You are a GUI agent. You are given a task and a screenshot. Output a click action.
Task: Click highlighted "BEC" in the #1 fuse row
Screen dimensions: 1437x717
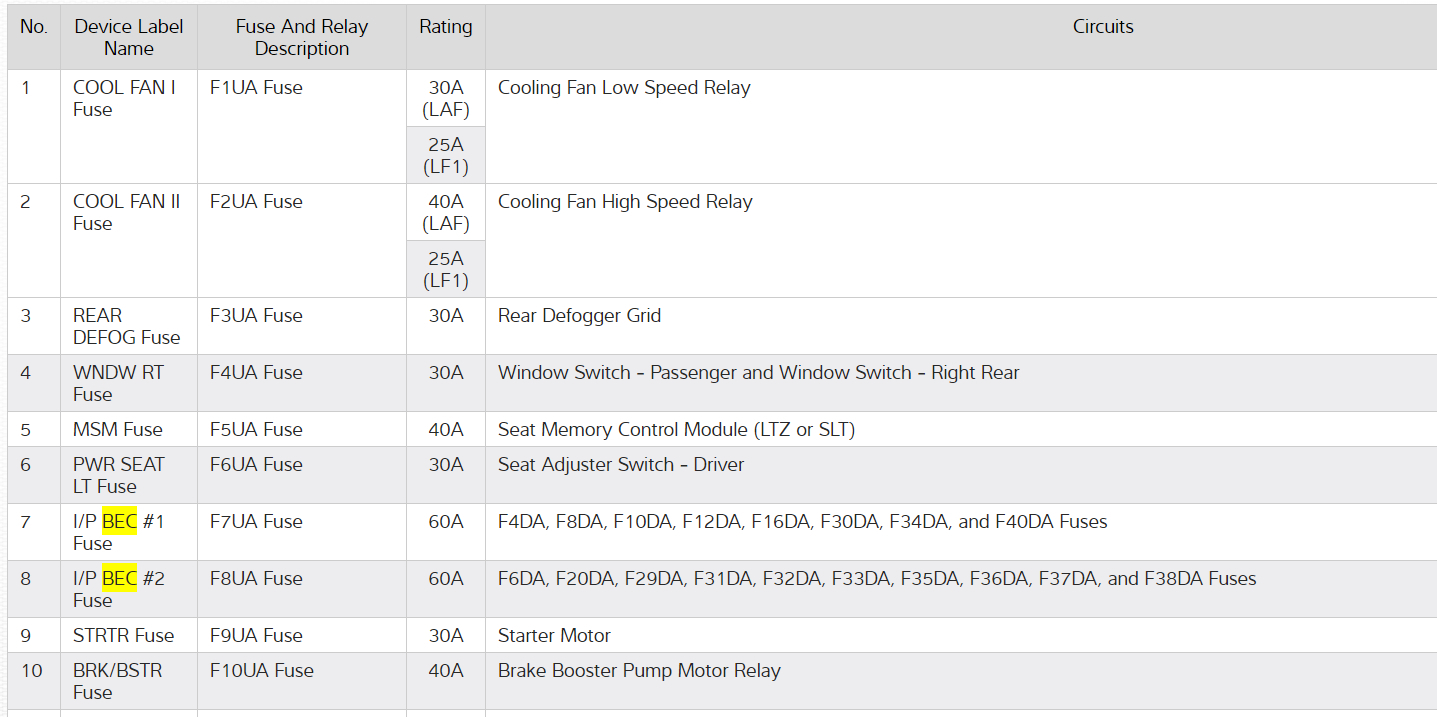tap(119, 522)
